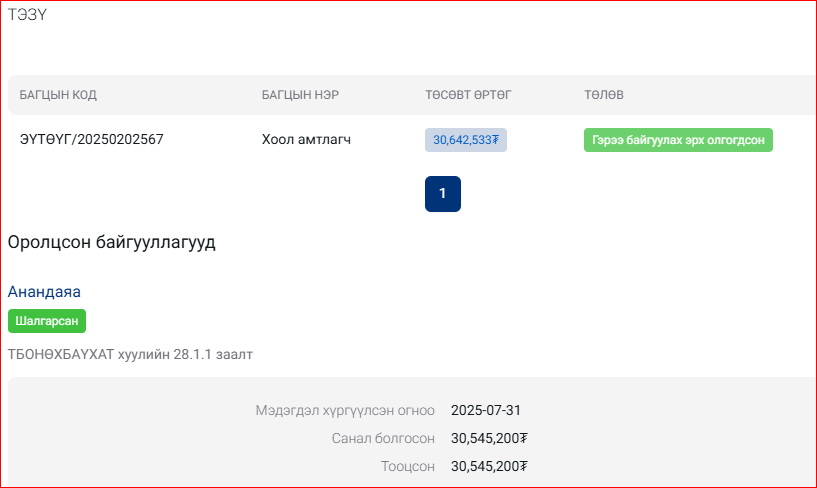
Task: Select package code ЭҮТӨҮГ/20250202567
Action: click(x=91, y=140)
